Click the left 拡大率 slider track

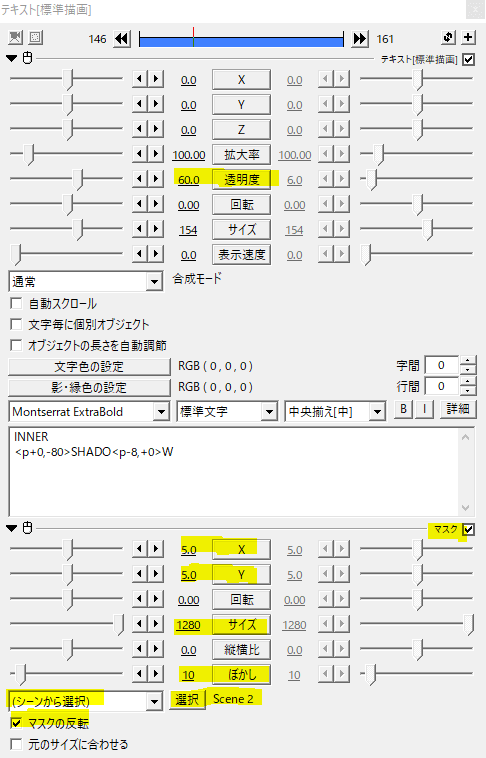[x=66, y=154]
